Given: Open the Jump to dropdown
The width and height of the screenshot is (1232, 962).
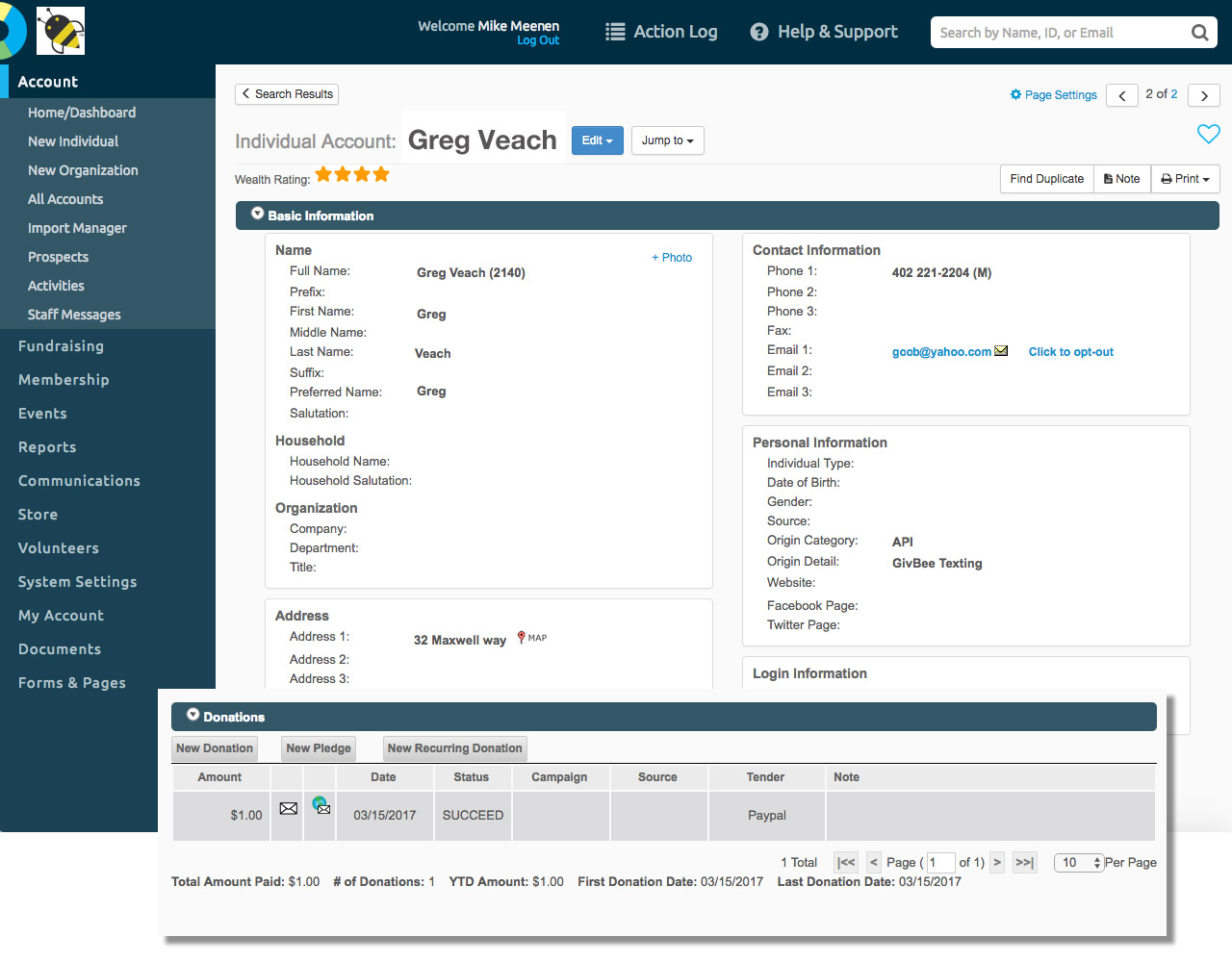Looking at the screenshot, I should 668,140.
